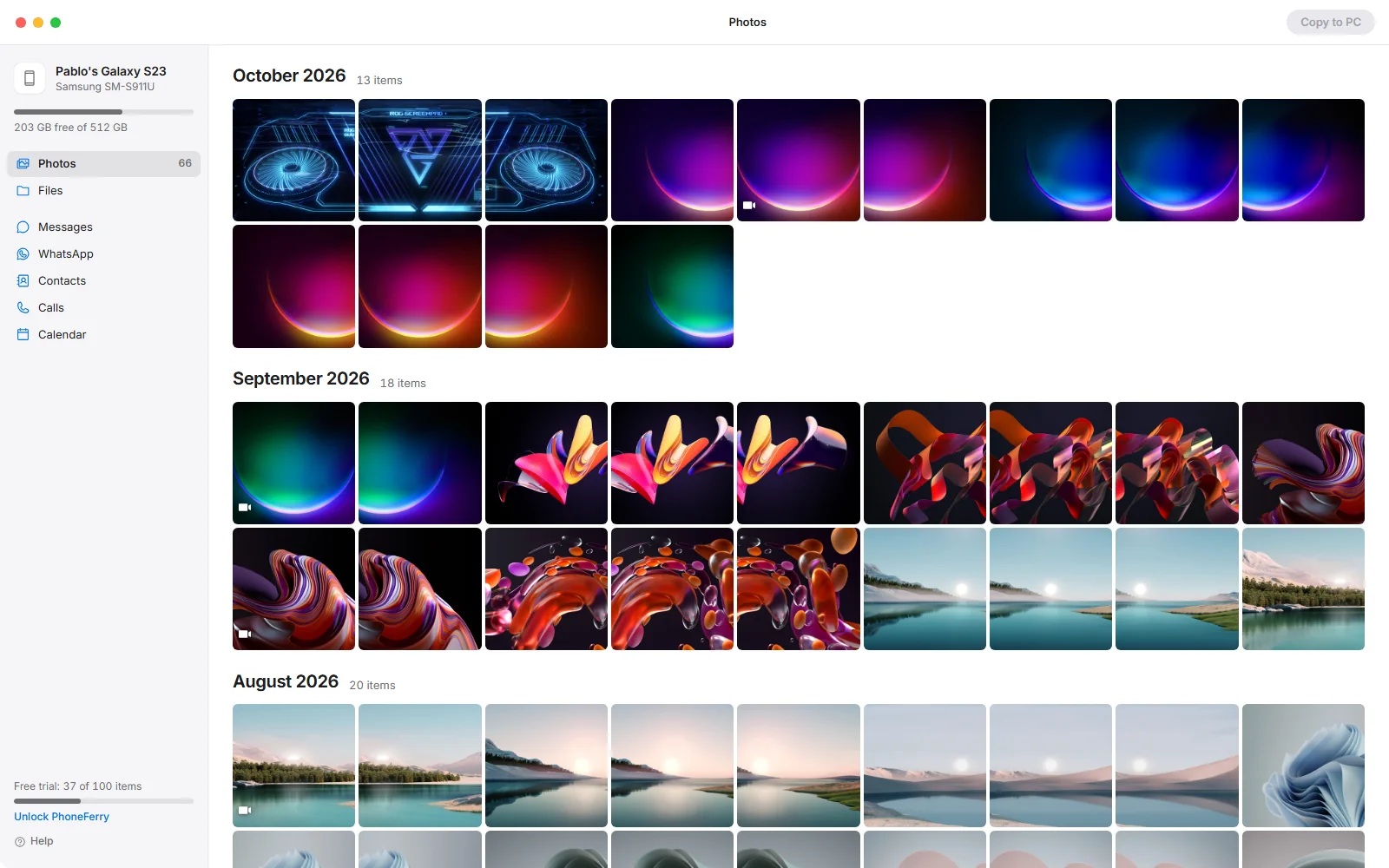Click the WhatsApp icon in the sidebar
Viewport: 1389px width, 868px height.
pos(23,254)
